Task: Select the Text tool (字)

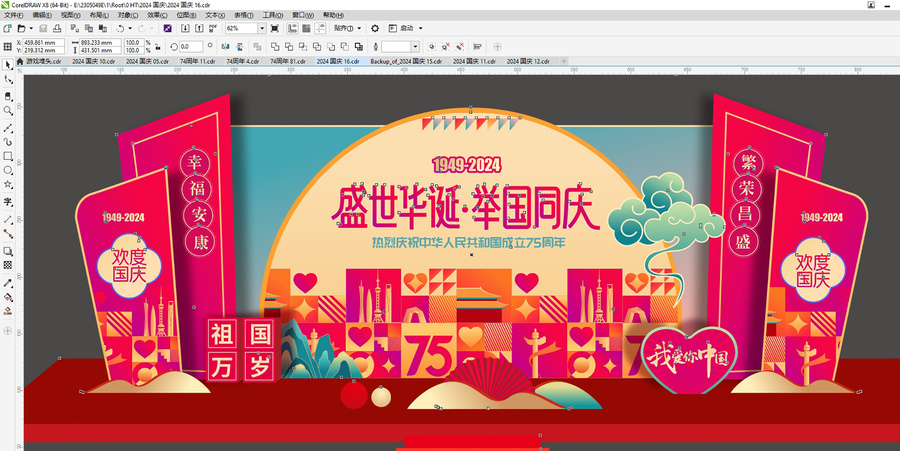Action: point(8,202)
